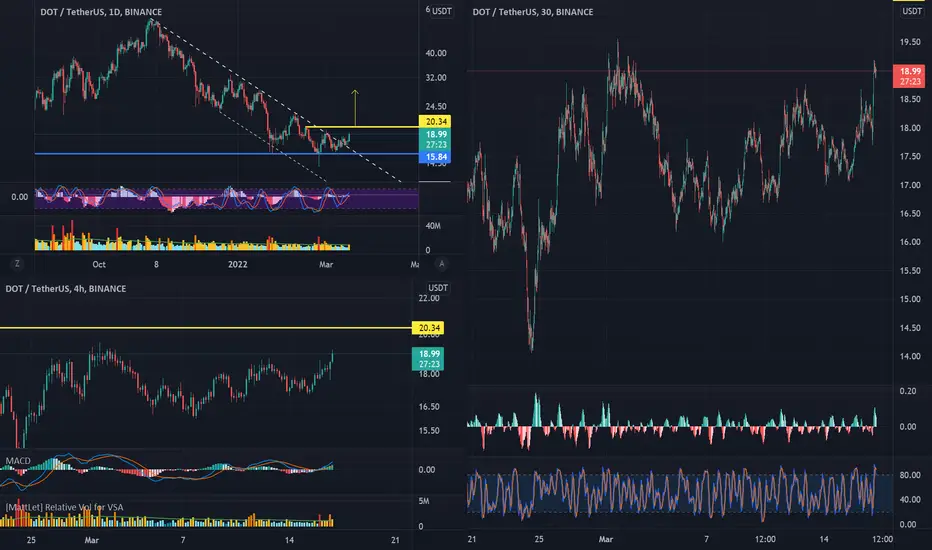This screenshot has width=932, height=550.
Task: Open USDT currency selector on the 30-minute chart
Action: coord(912,11)
